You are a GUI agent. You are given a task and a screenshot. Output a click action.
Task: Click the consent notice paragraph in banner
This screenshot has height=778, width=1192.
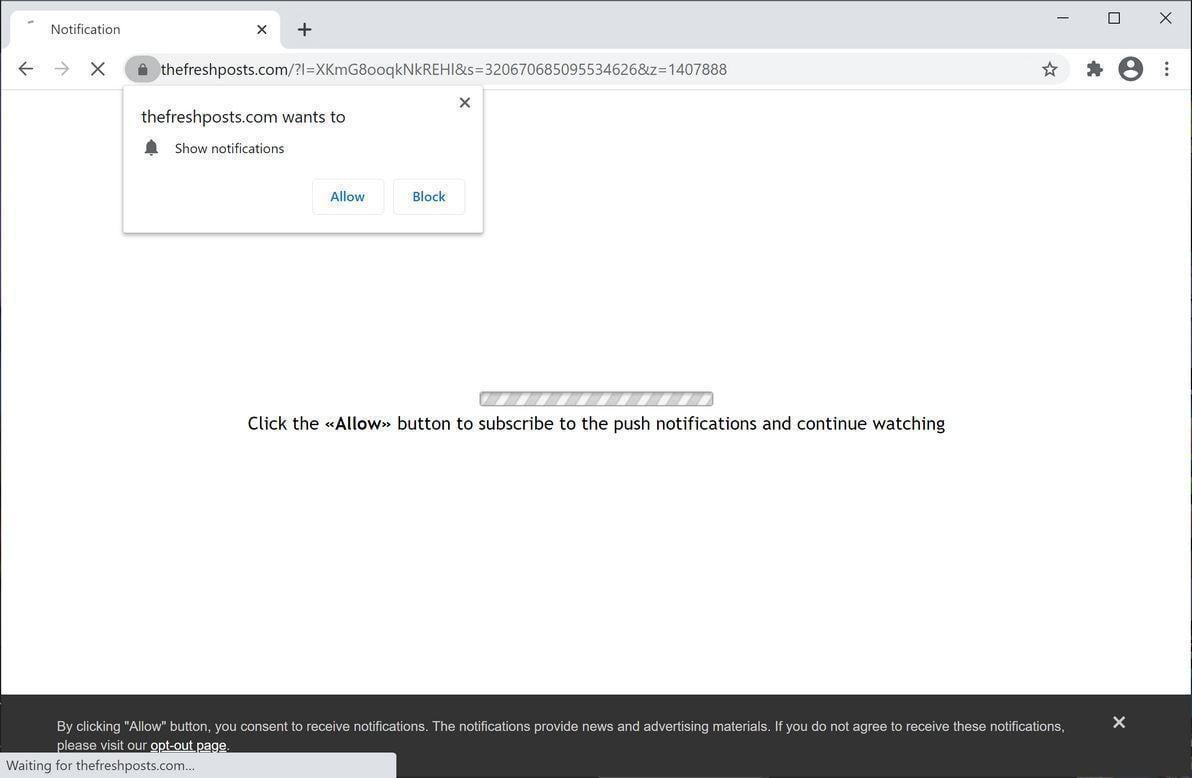point(560,735)
